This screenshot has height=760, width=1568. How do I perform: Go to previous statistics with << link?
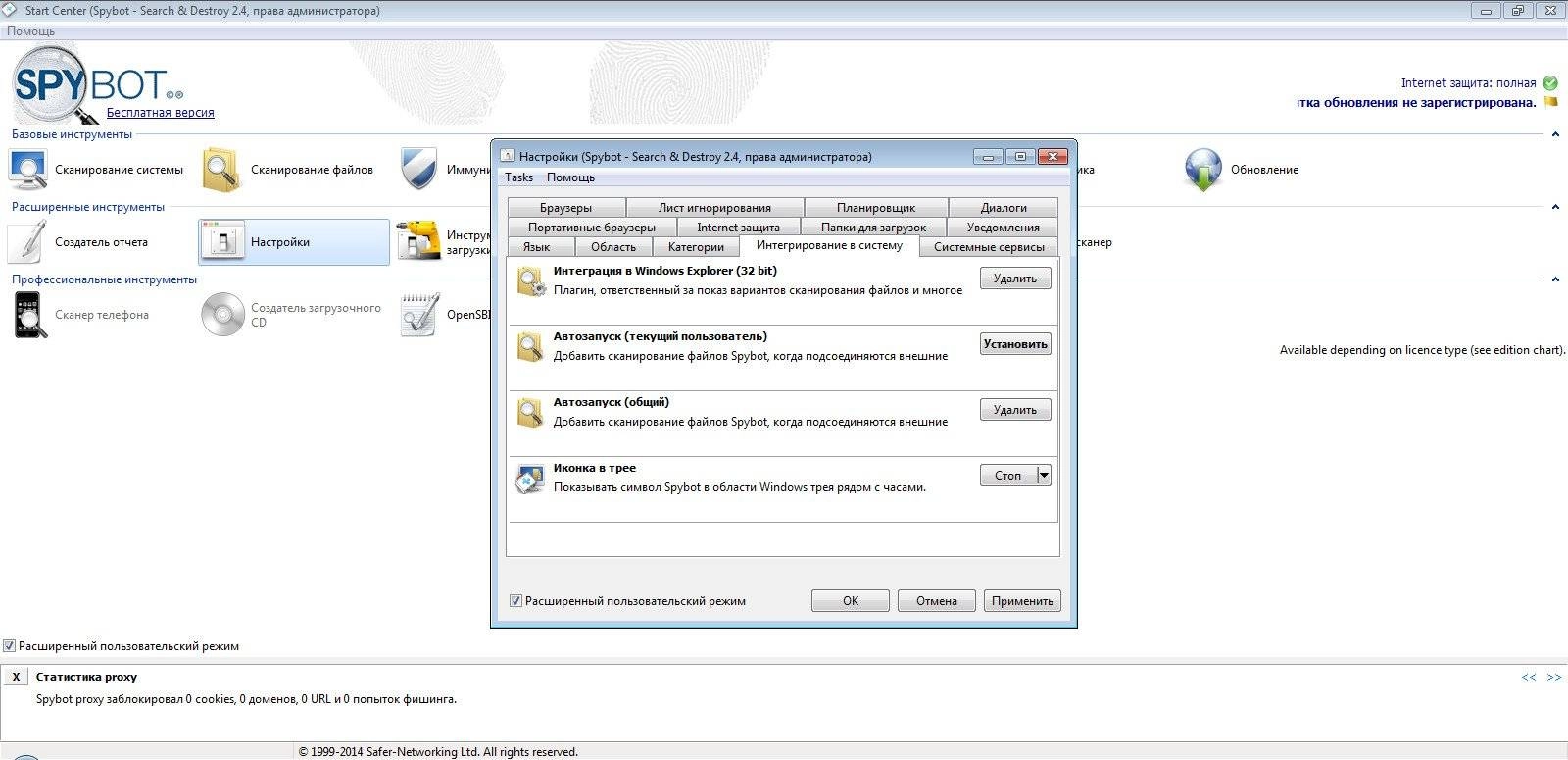coord(1529,678)
